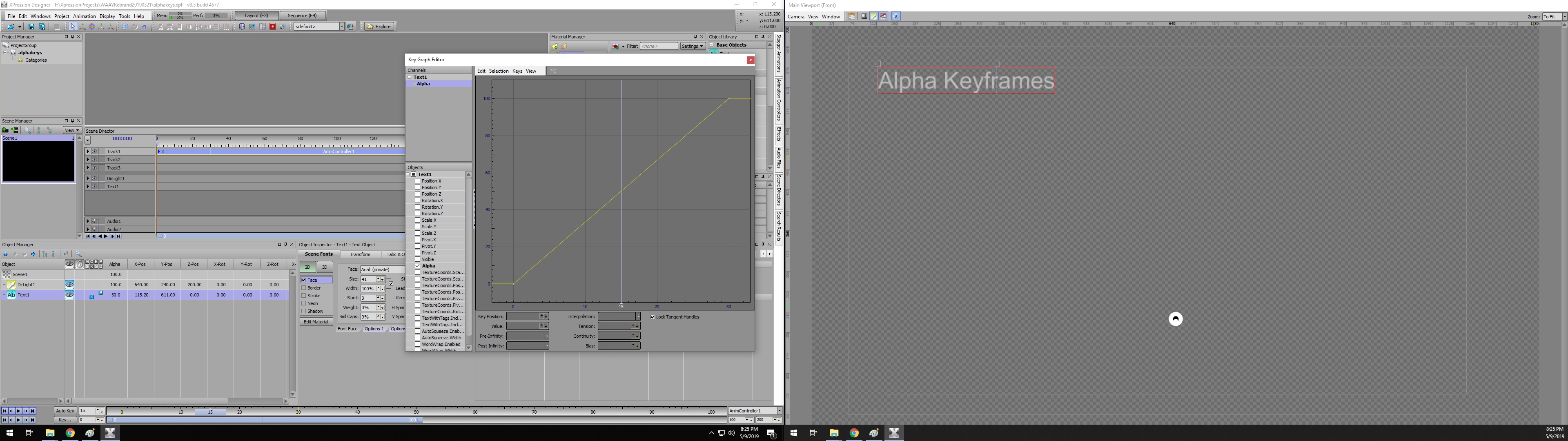Click the Open project folder icon
Image resolution: width=1568 pixels, height=441 pixels.
[x=10, y=27]
